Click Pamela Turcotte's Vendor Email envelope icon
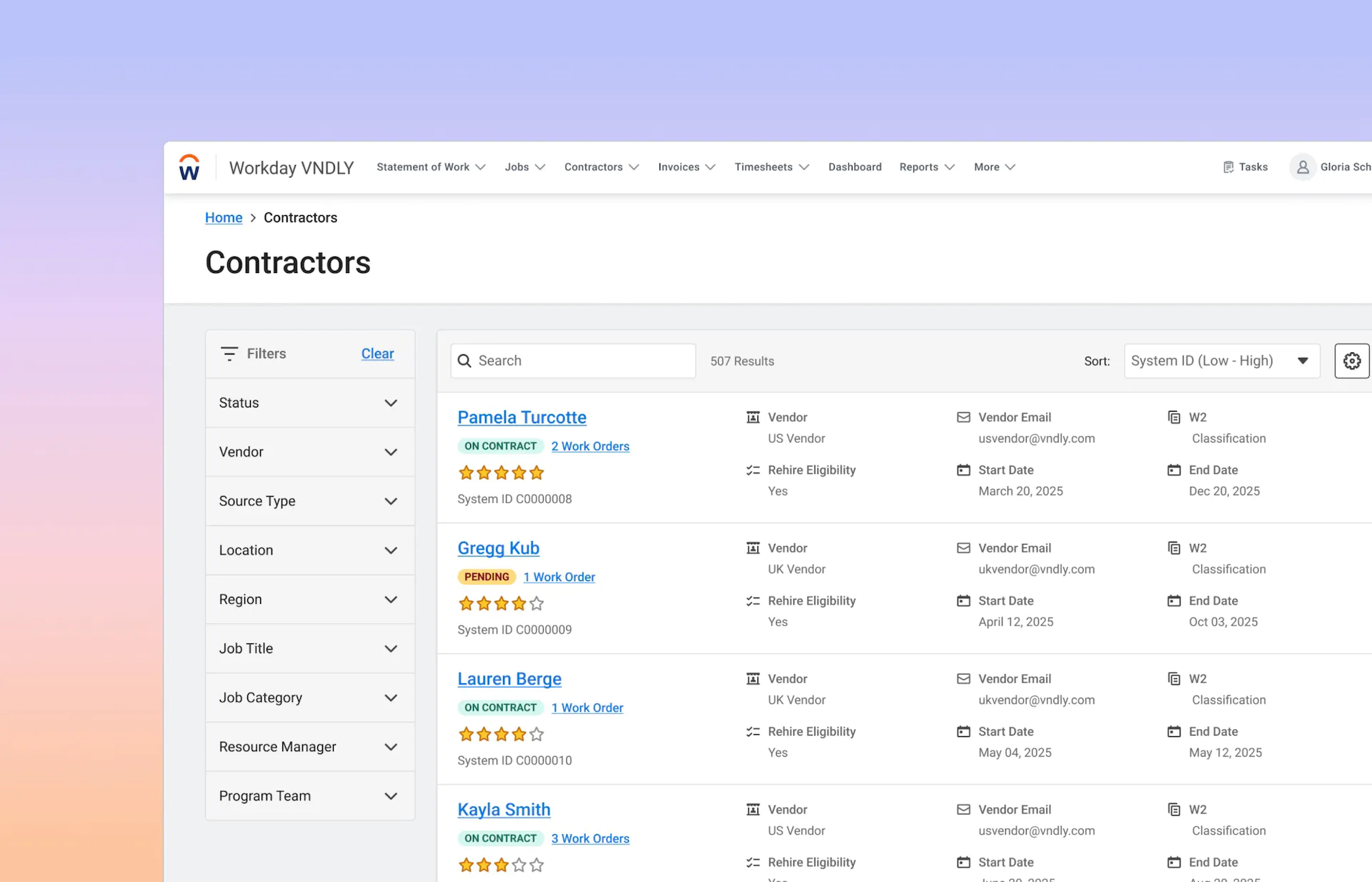Image resolution: width=1372 pixels, height=882 pixels. tap(963, 417)
